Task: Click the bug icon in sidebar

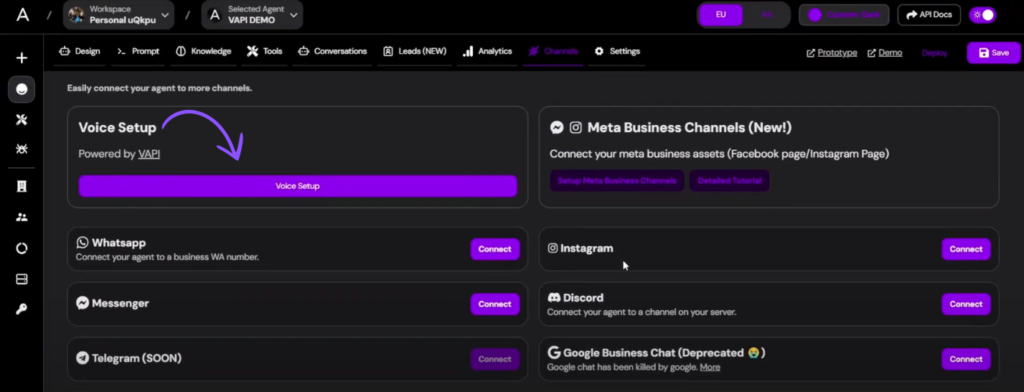Action: point(22,150)
